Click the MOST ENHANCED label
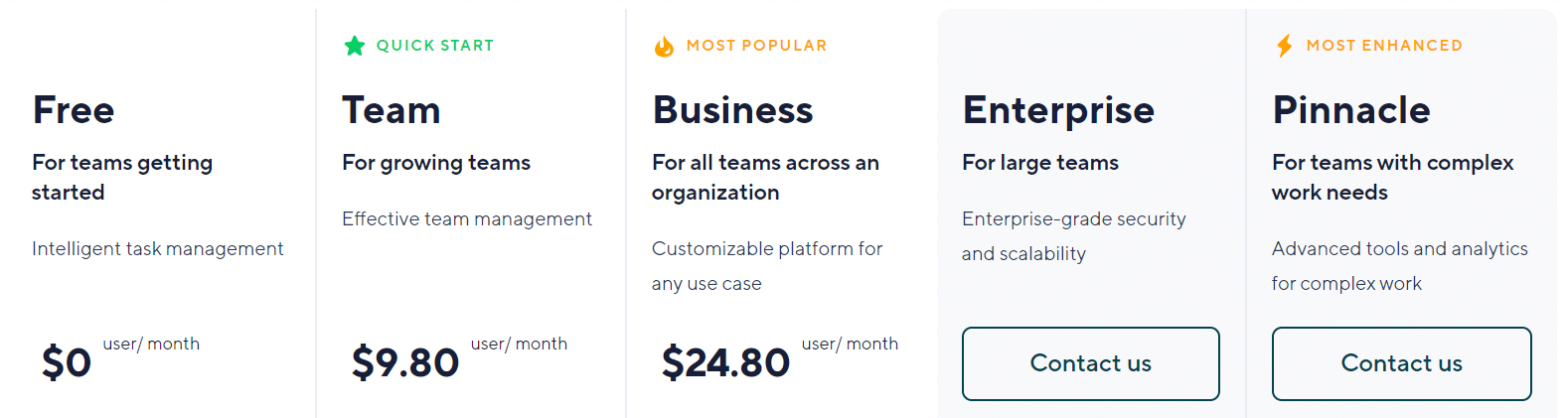This screenshot has height=418, width=1568. (x=1385, y=46)
